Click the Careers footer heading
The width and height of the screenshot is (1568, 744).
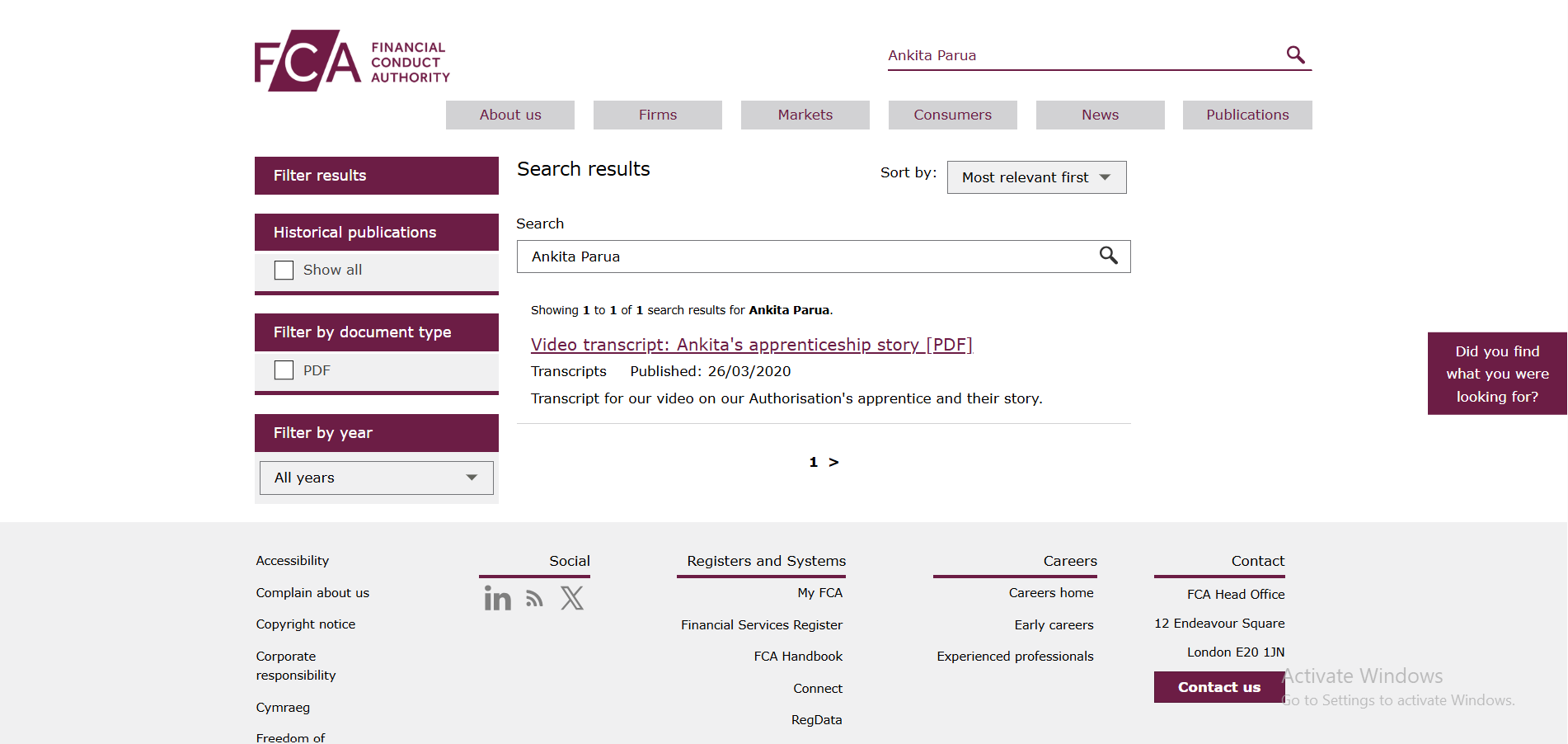pyautogui.click(x=1070, y=561)
